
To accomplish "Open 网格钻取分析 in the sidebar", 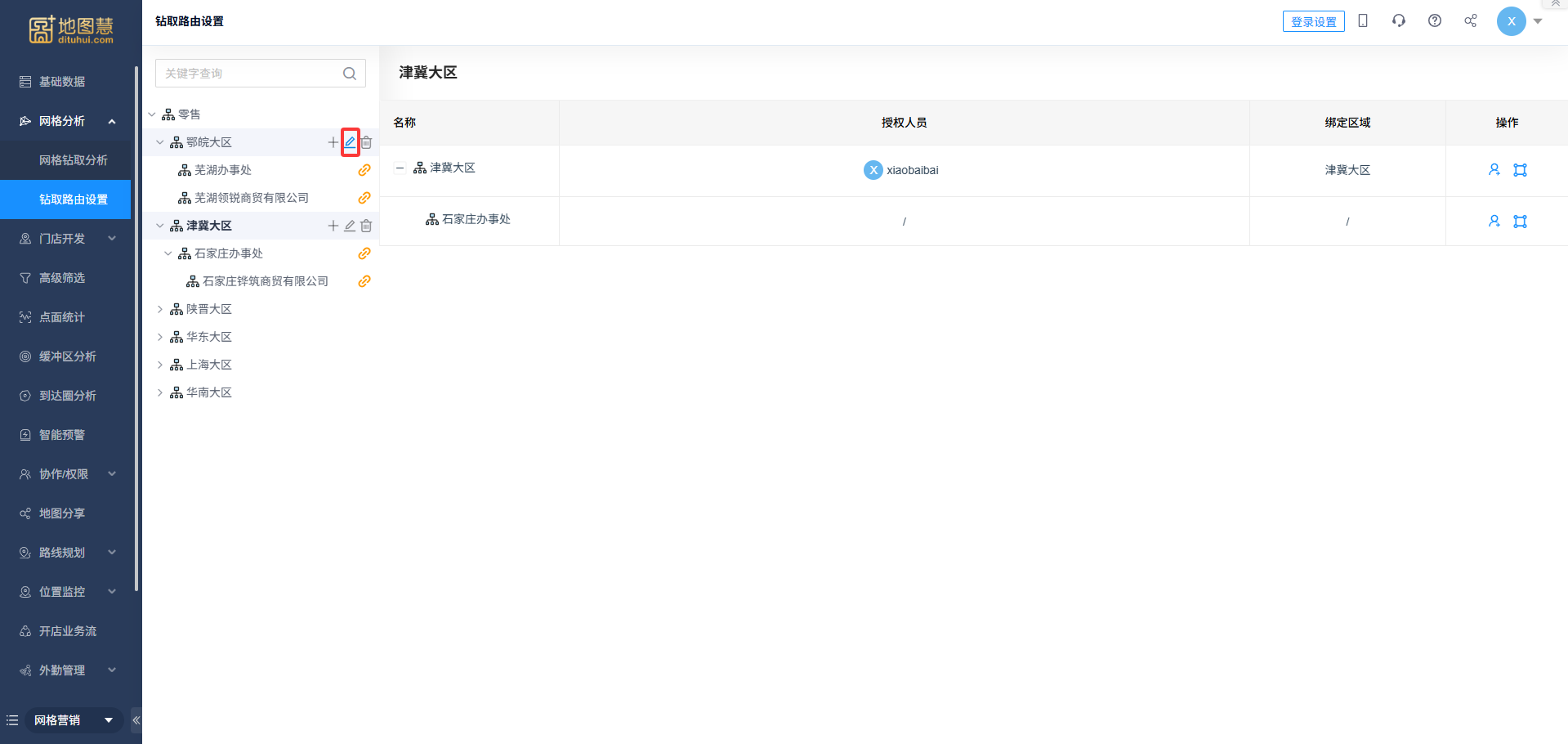I will coord(74,160).
